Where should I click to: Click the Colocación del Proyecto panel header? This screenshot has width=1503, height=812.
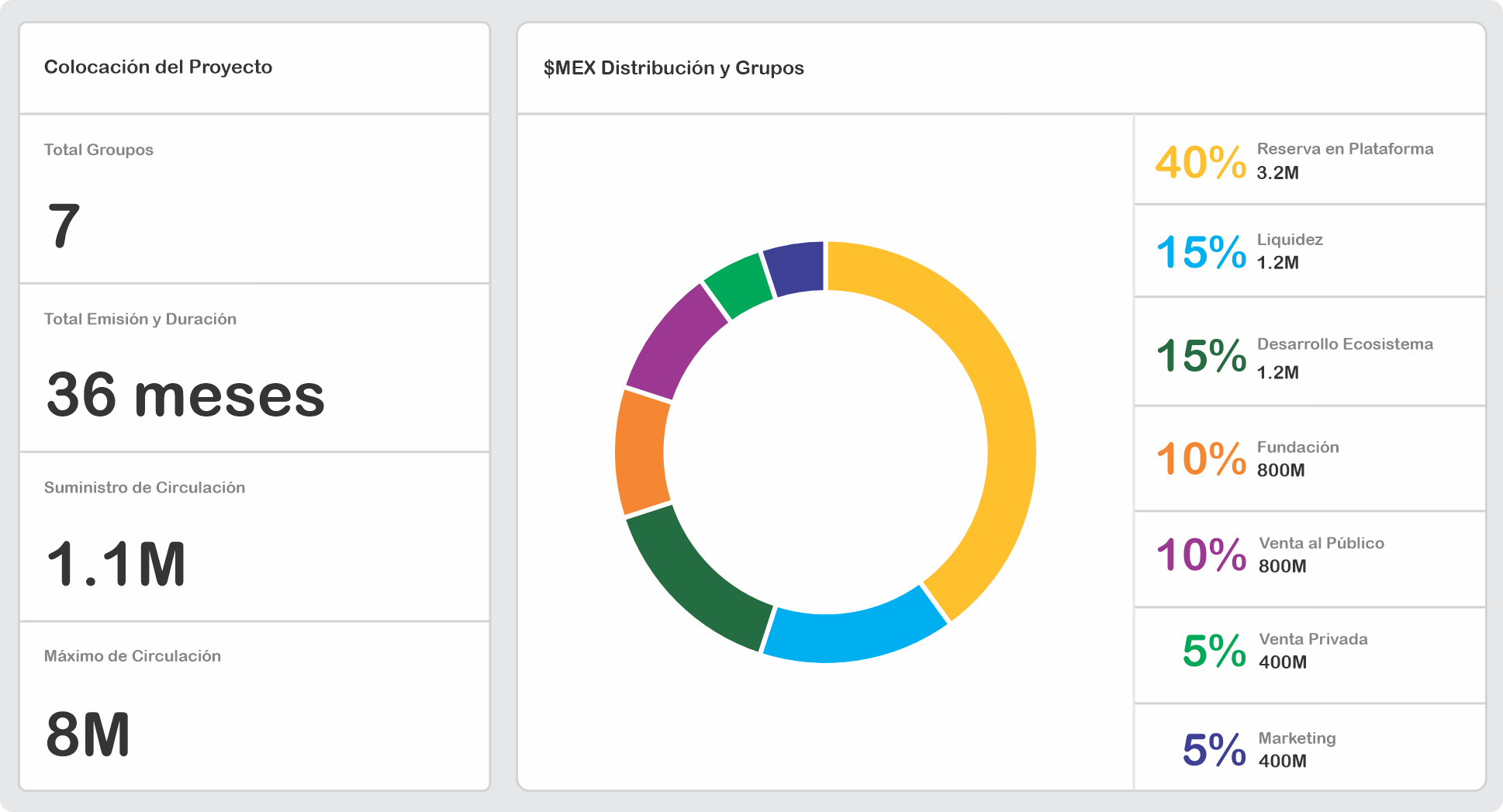[158, 67]
